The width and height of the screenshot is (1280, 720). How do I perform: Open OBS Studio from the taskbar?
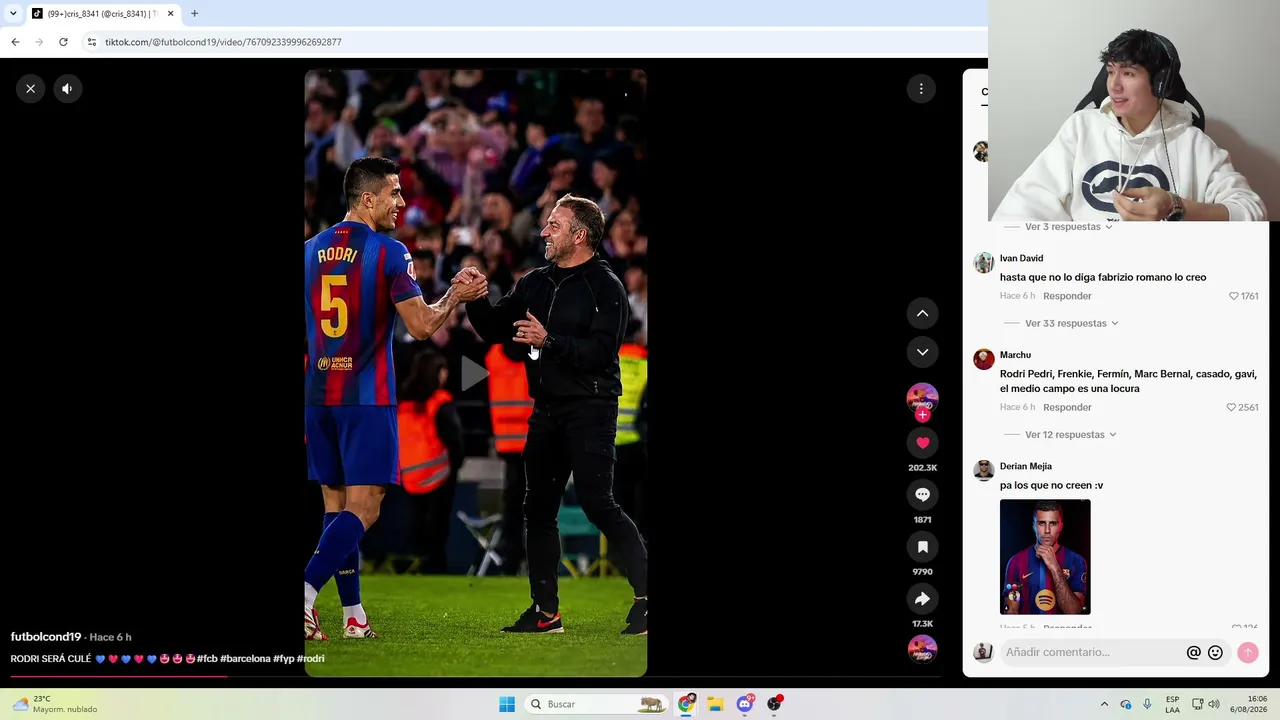pyautogui.click(x=774, y=704)
